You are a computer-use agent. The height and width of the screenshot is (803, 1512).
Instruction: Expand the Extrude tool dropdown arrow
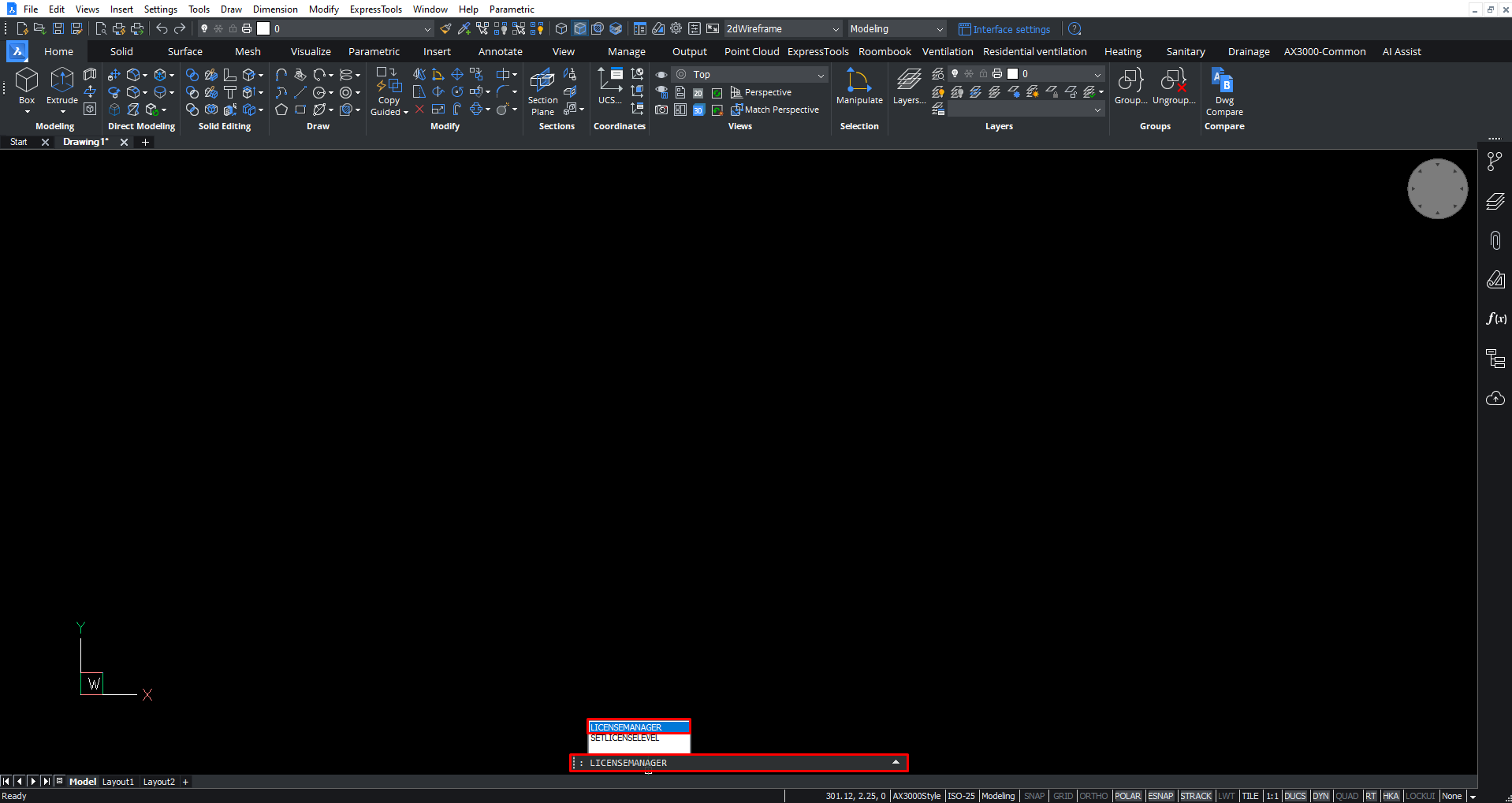pos(61,112)
